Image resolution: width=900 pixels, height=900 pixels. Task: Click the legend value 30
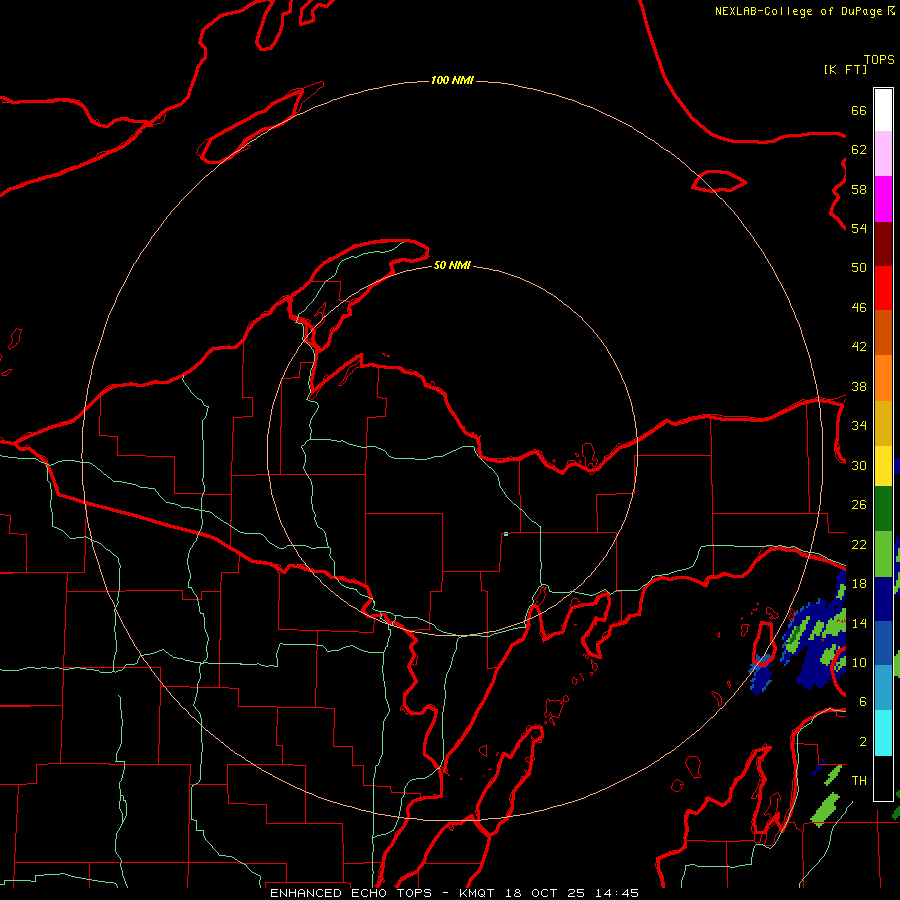tap(859, 465)
